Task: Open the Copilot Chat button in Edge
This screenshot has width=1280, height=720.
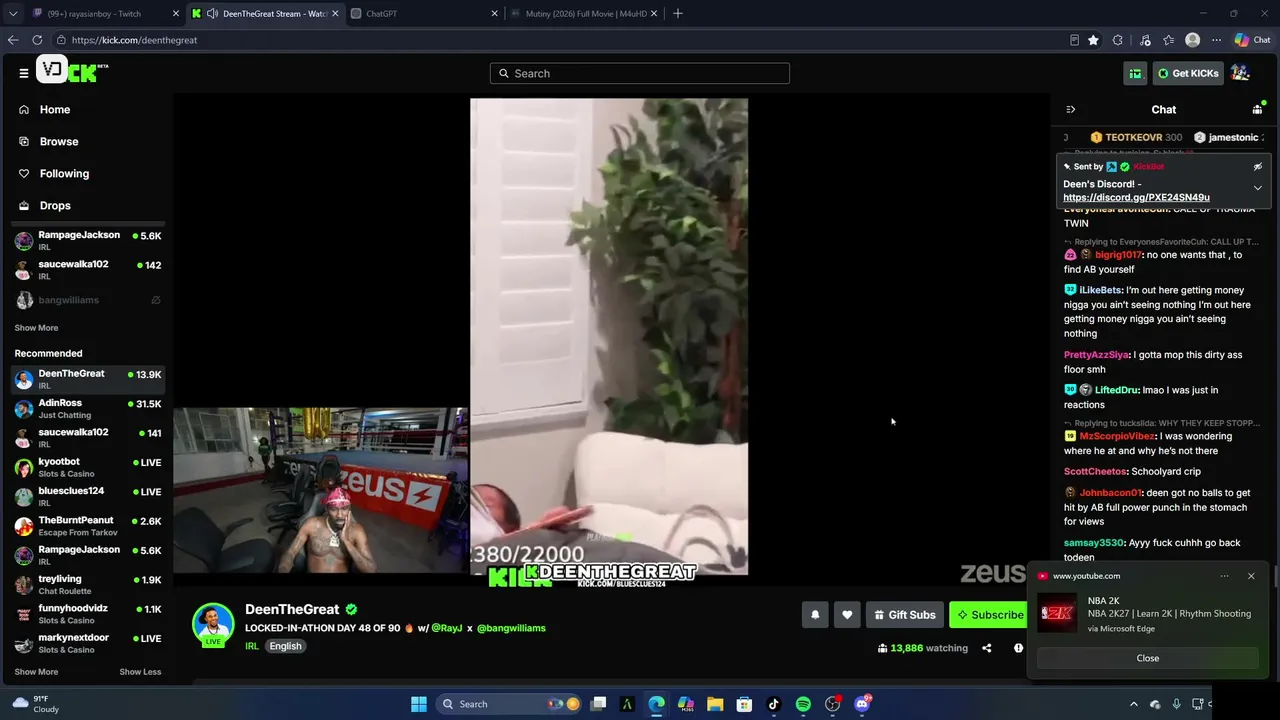Action: [1252, 40]
